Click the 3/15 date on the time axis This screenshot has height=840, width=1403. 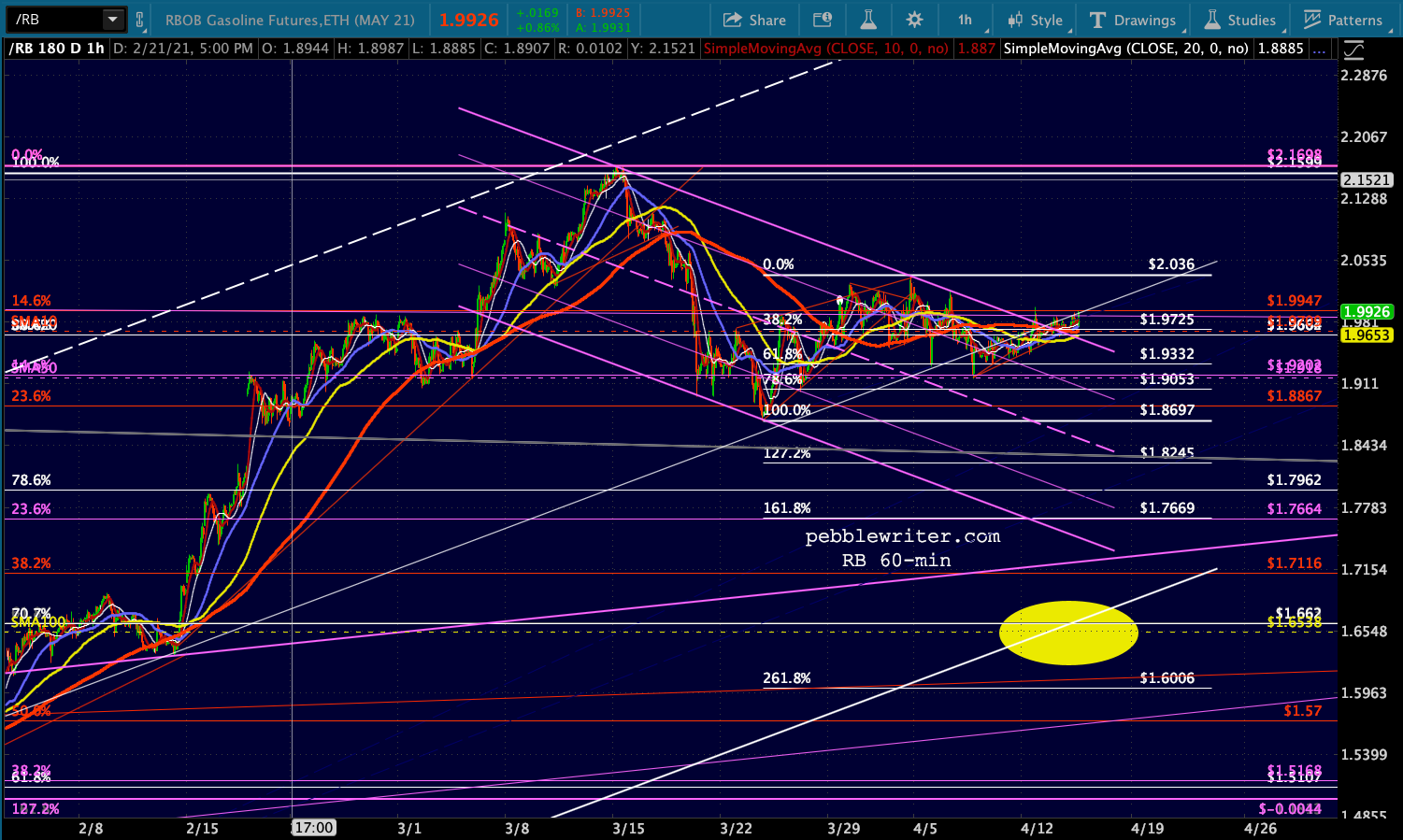pos(628,829)
